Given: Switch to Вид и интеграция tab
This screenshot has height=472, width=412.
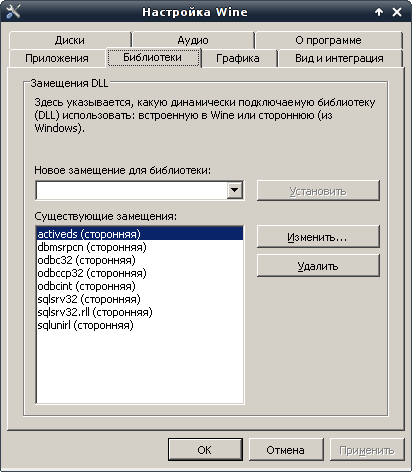Looking at the screenshot, I should [340, 58].
